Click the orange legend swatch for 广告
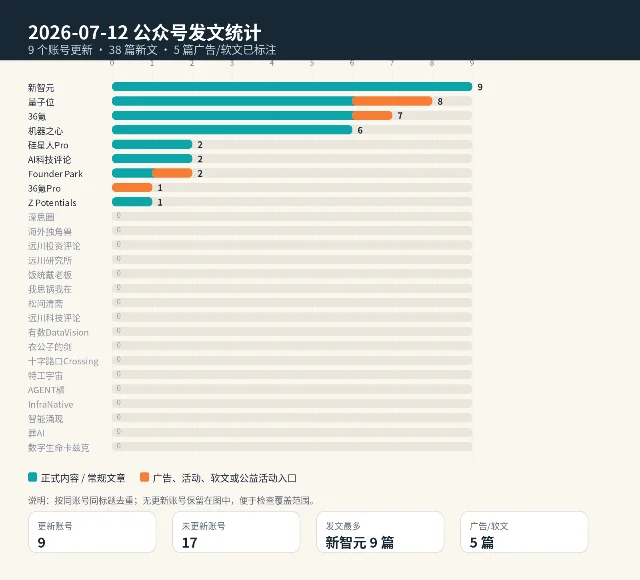The height and width of the screenshot is (580, 640). coord(144,477)
